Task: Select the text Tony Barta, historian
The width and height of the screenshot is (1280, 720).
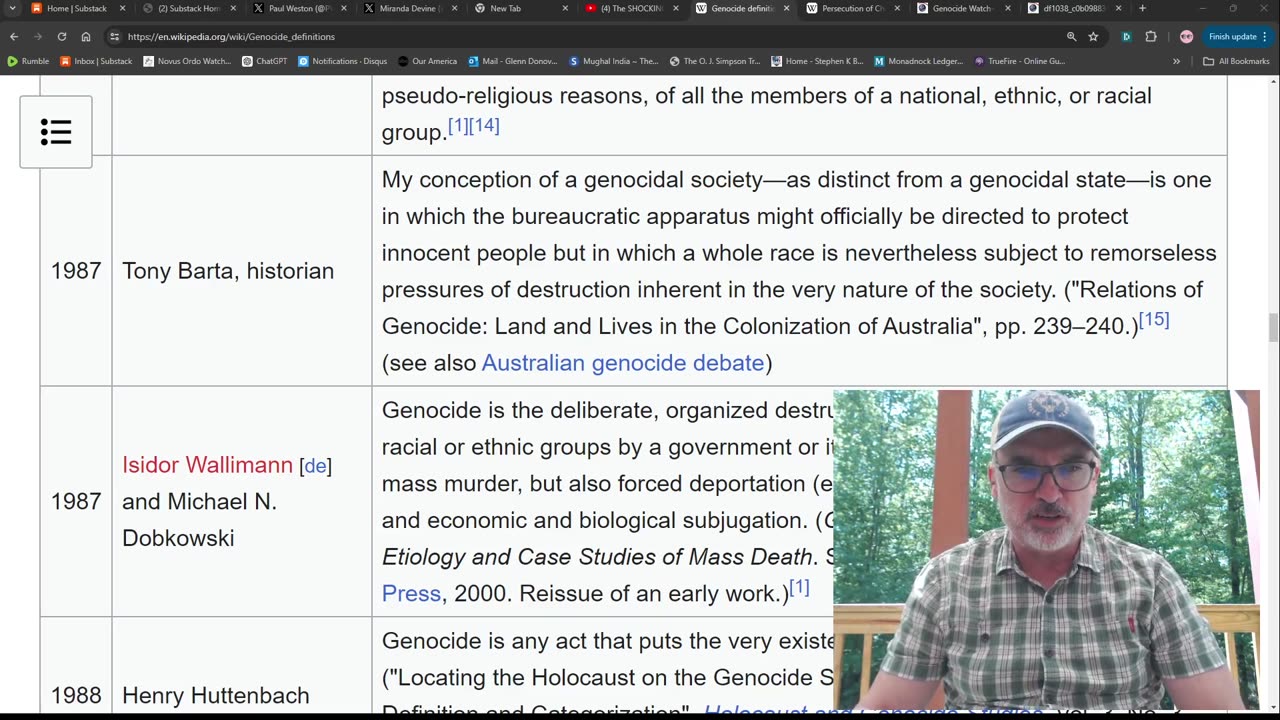Action: (x=228, y=271)
